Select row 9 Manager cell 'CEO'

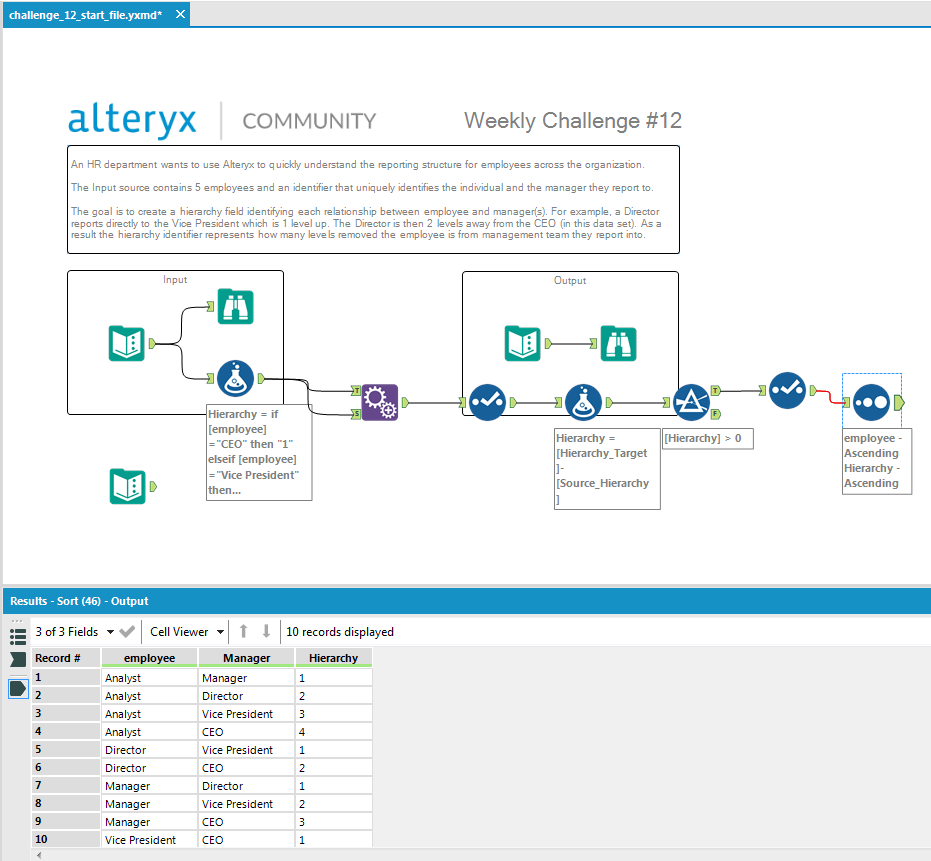(246, 822)
